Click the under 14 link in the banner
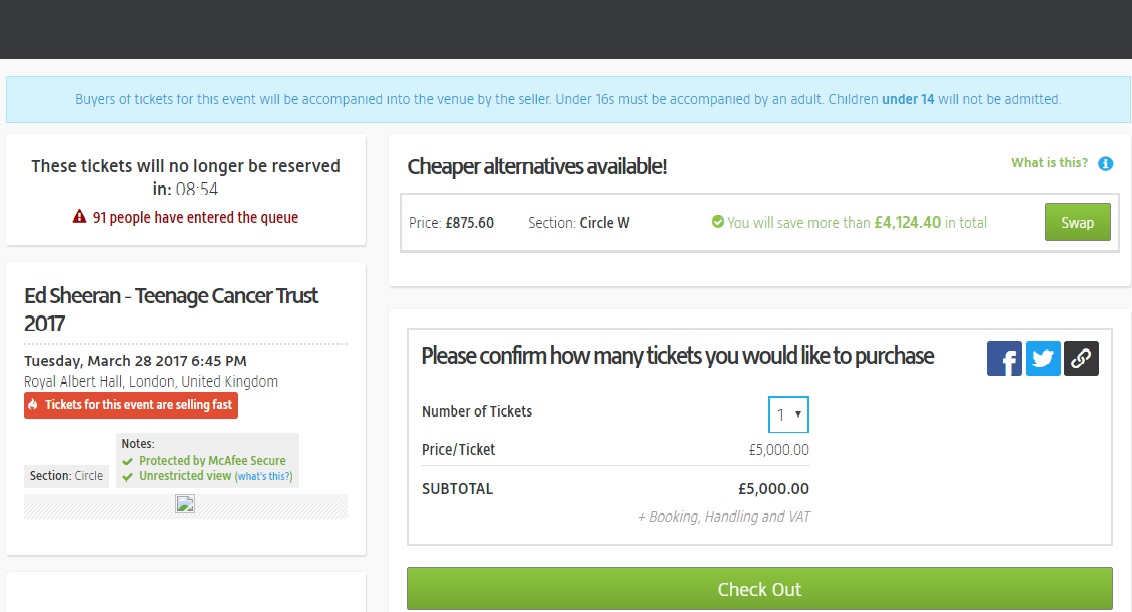Image resolution: width=1132 pixels, height=612 pixels. (x=907, y=100)
